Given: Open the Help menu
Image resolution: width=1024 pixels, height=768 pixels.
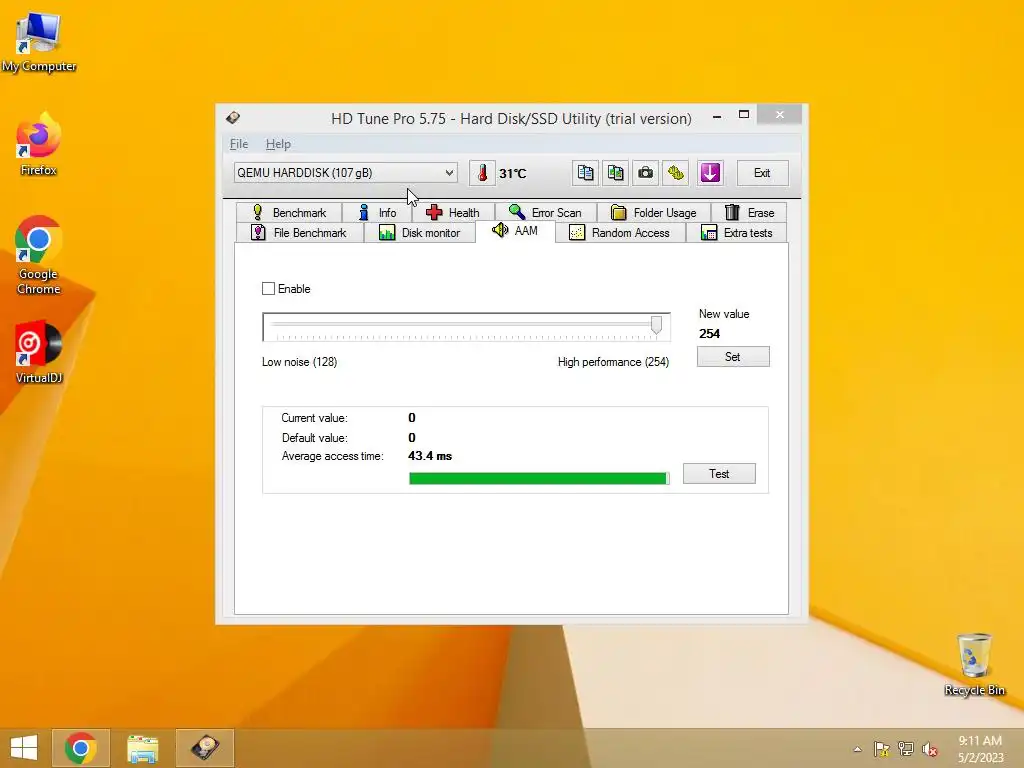Looking at the screenshot, I should click(278, 144).
